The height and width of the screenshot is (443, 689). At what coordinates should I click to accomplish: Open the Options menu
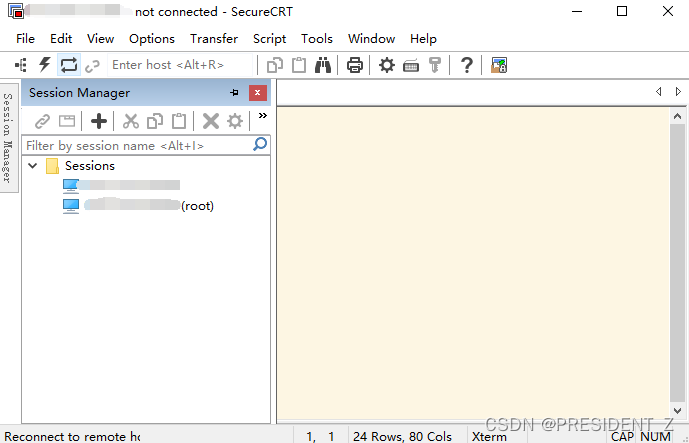pos(152,39)
